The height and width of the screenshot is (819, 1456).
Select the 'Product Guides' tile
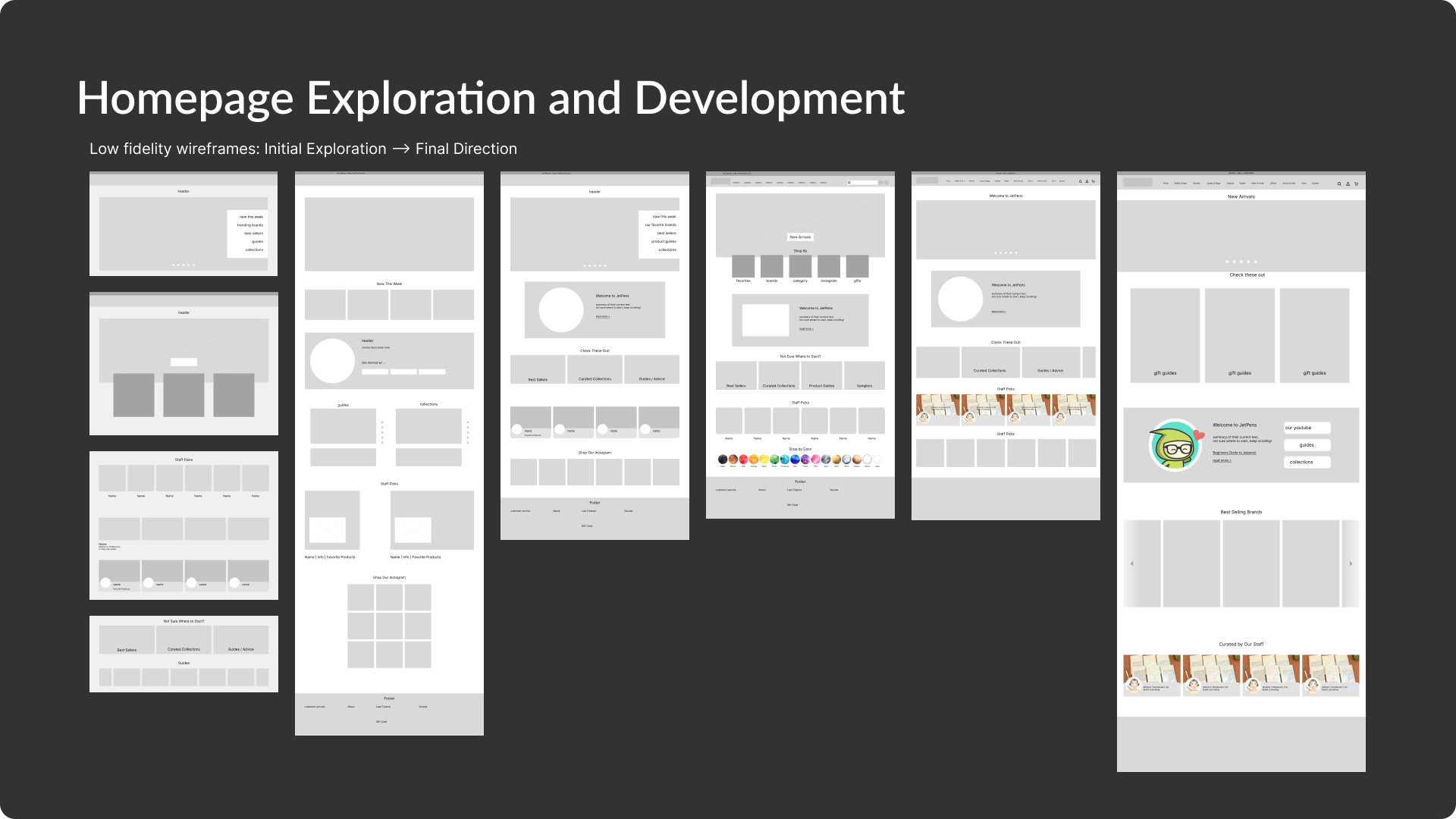point(821,376)
